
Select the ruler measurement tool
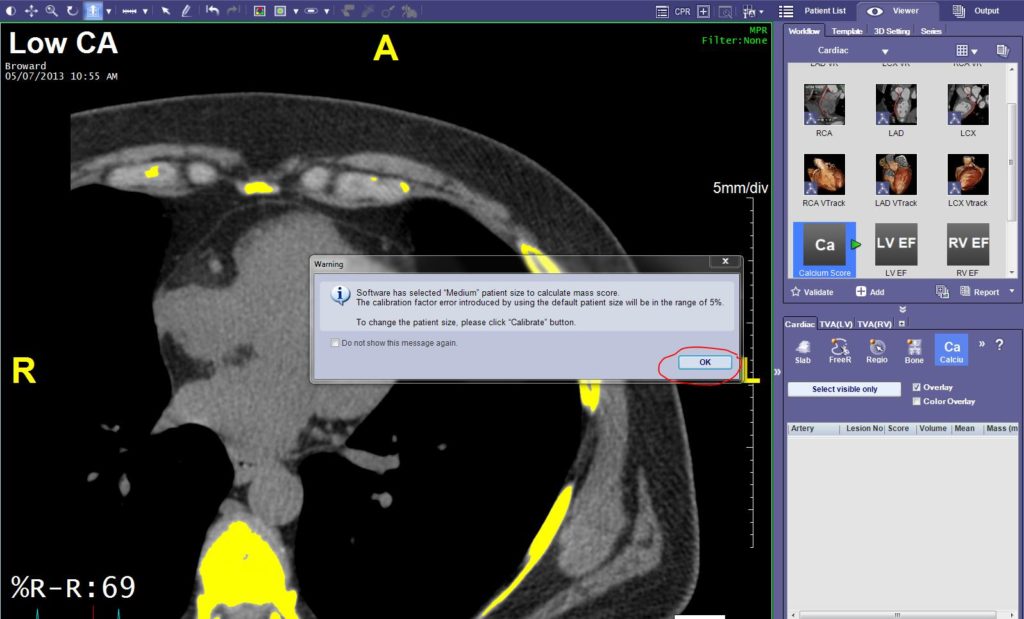[x=130, y=11]
